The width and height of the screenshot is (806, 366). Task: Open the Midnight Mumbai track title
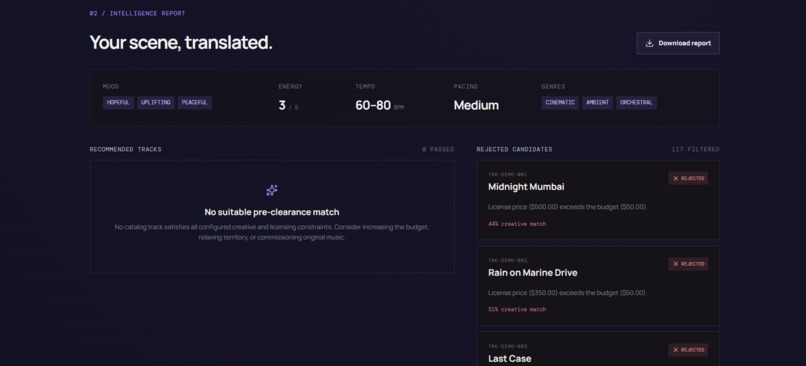click(x=526, y=187)
